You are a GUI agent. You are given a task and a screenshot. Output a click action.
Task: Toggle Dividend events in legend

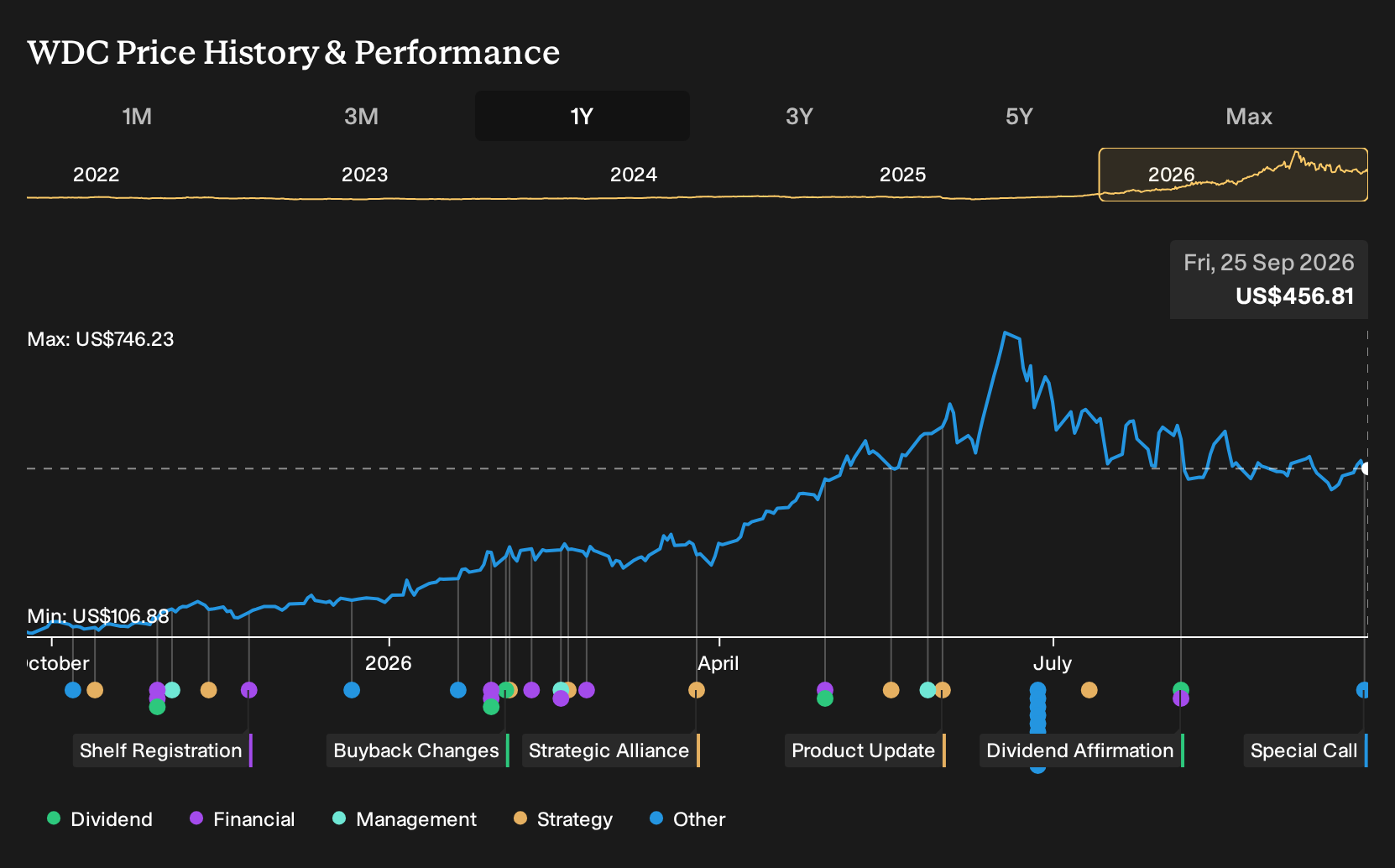pos(100,819)
